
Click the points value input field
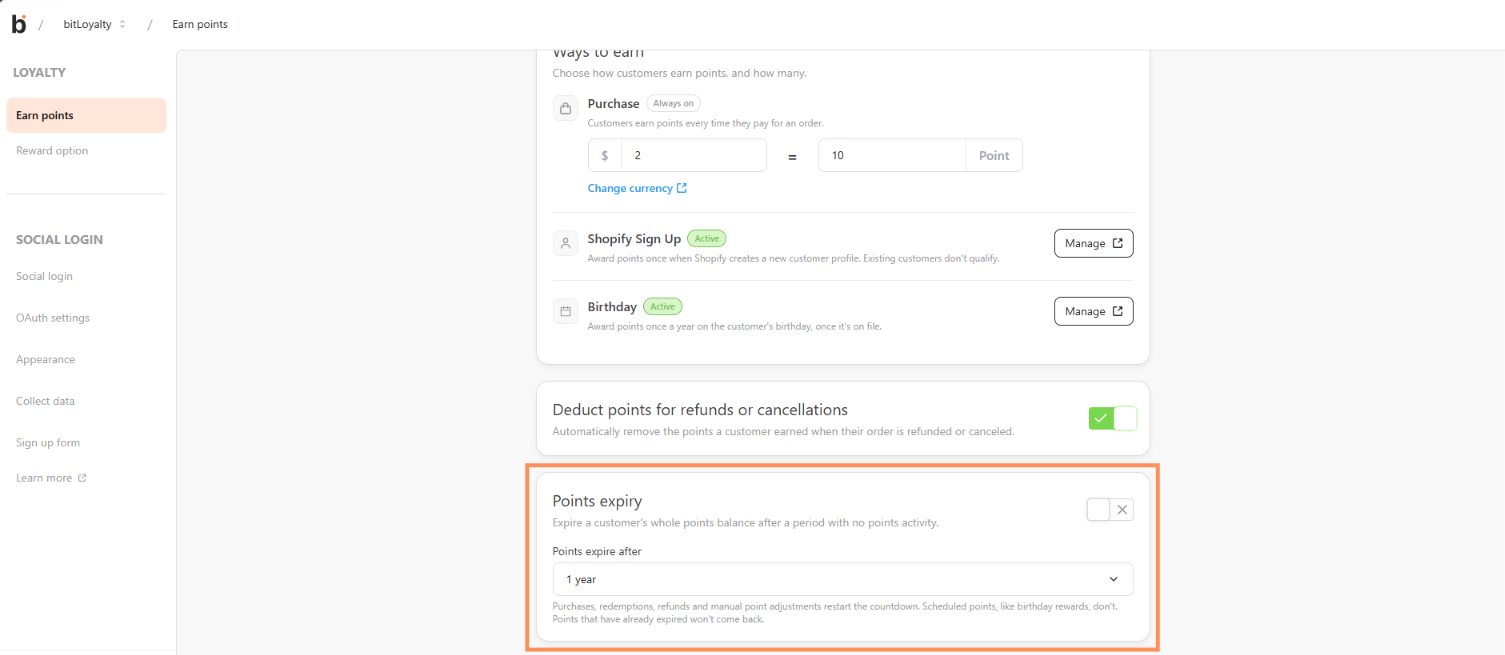(x=892, y=155)
